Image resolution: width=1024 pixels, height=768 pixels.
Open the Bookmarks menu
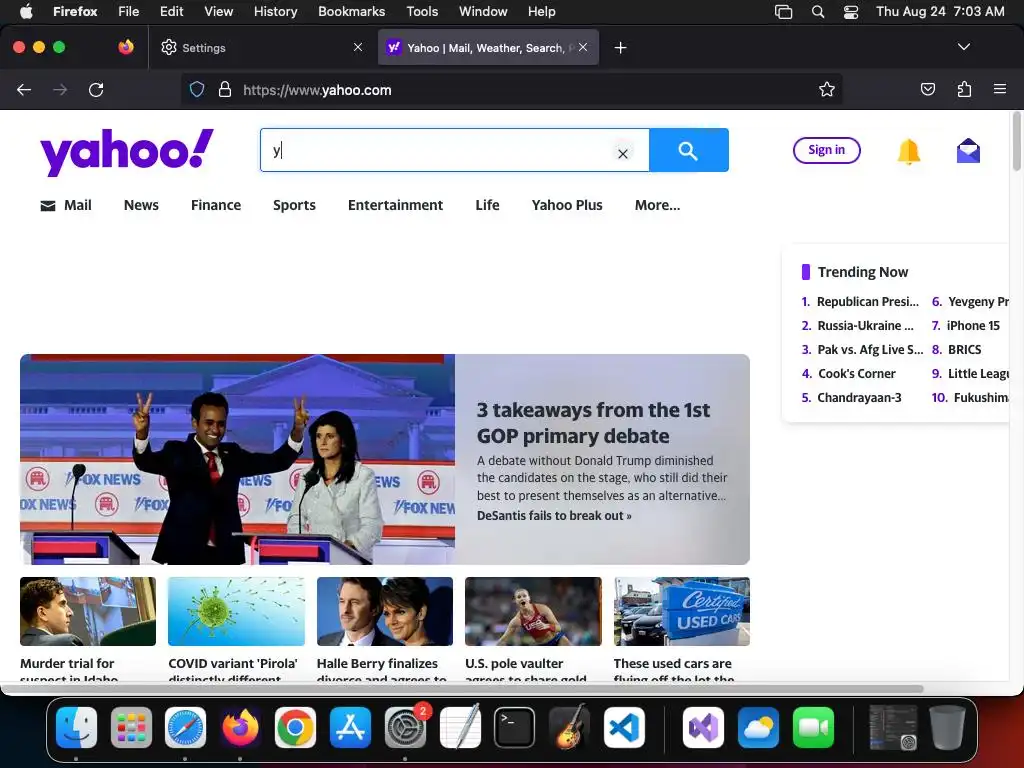351,12
